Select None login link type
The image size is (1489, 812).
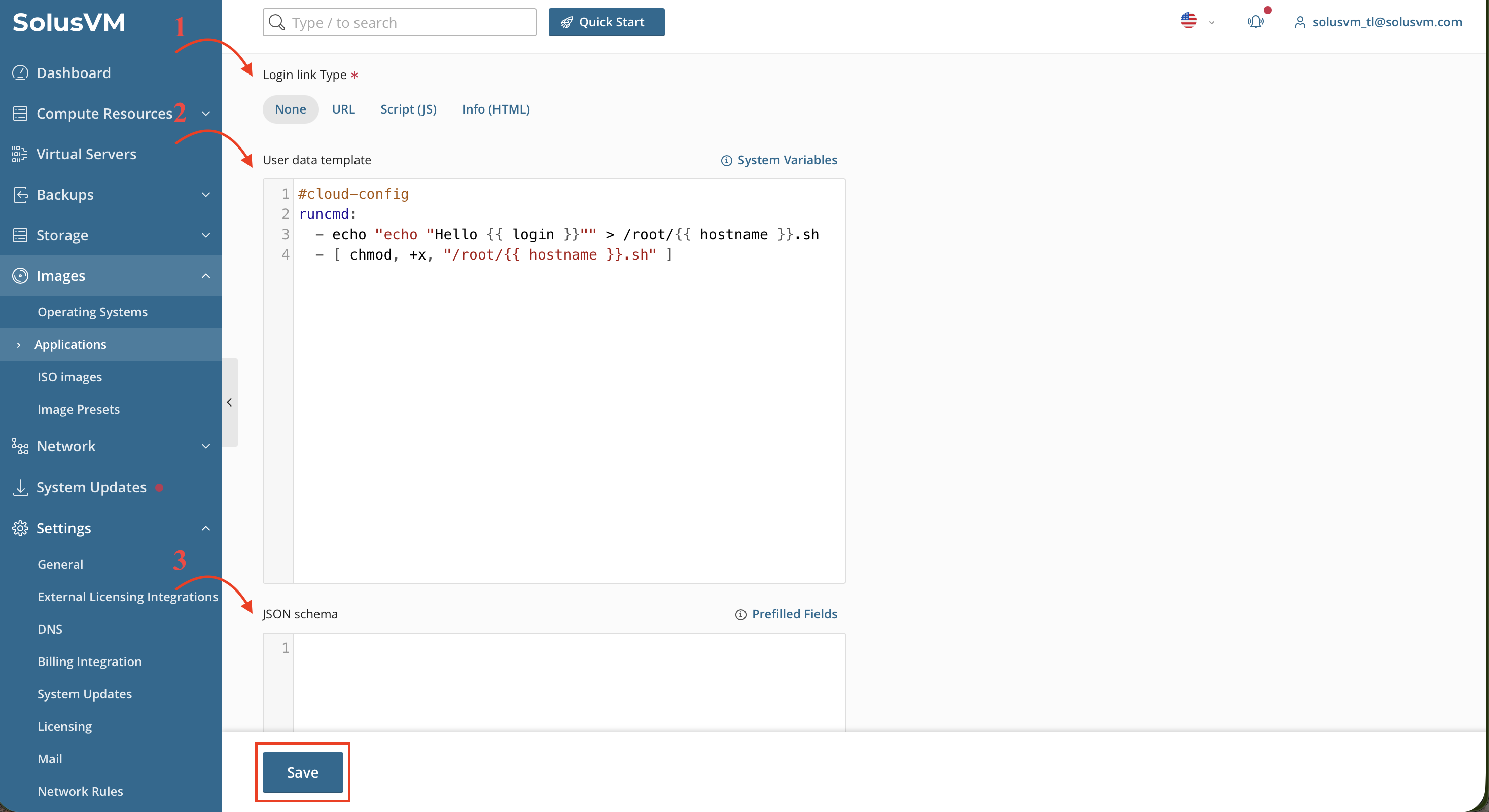[291, 109]
